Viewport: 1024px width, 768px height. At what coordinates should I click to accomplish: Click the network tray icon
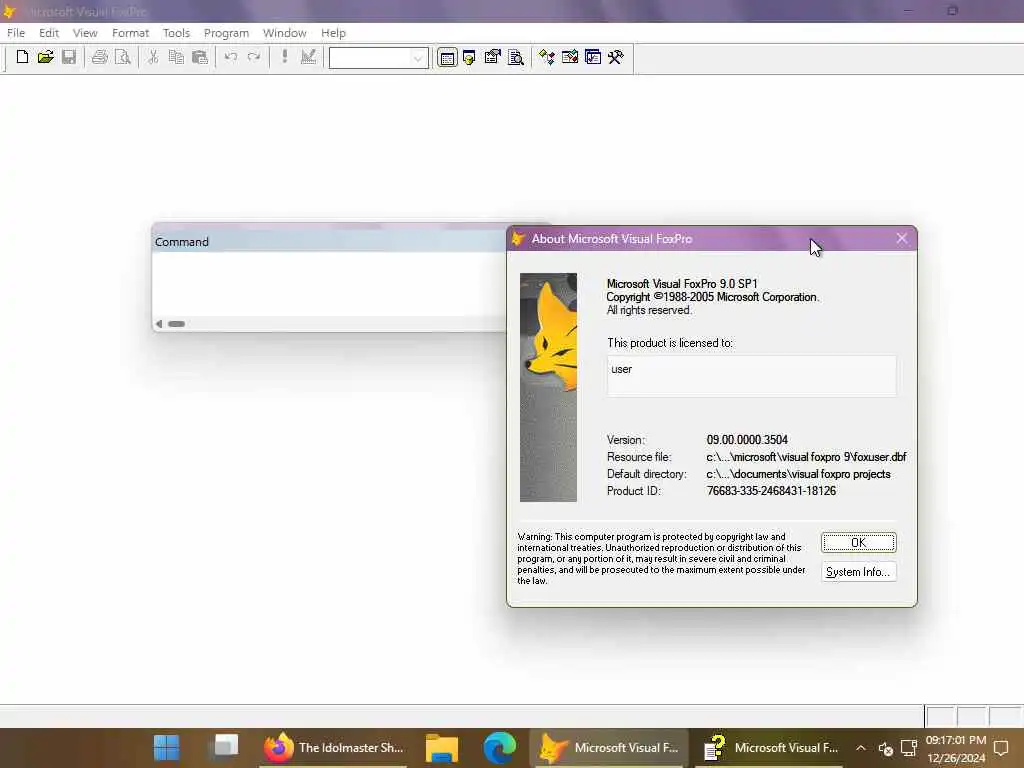(x=908, y=748)
